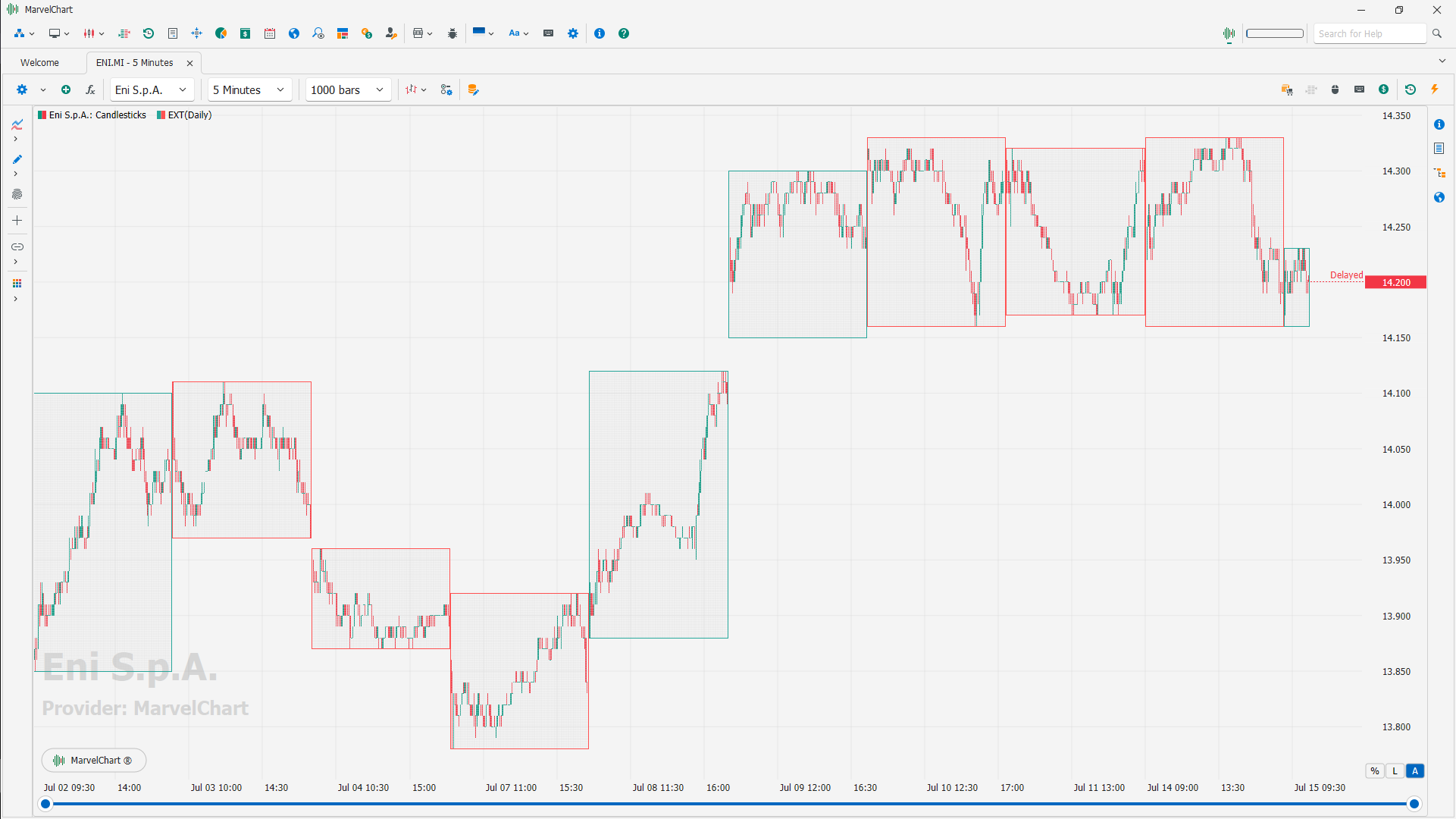Toggle Eni S.p.A. Candlesticks legend entry
The height and width of the screenshot is (819, 1456).
[x=92, y=115]
